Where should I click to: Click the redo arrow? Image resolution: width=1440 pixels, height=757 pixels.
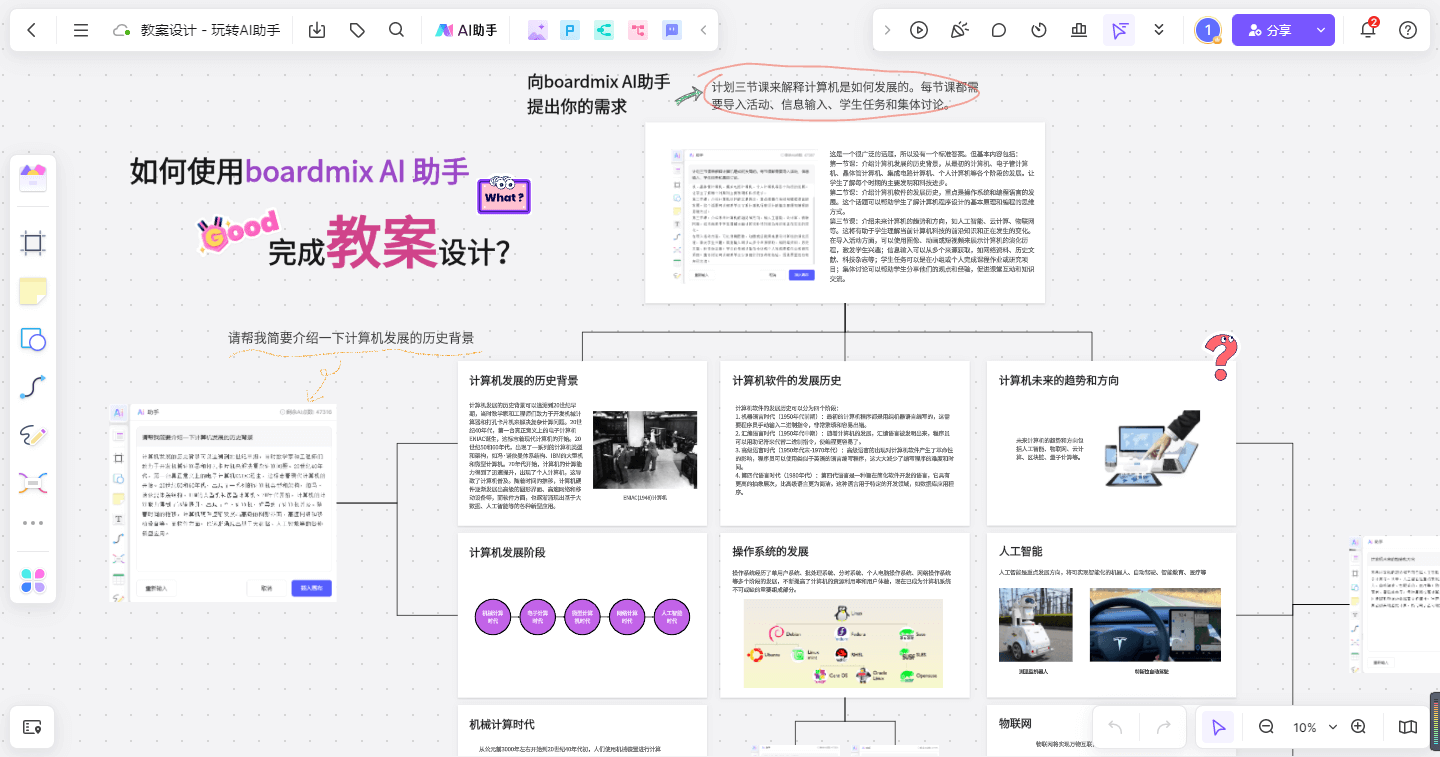(1163, 727)
